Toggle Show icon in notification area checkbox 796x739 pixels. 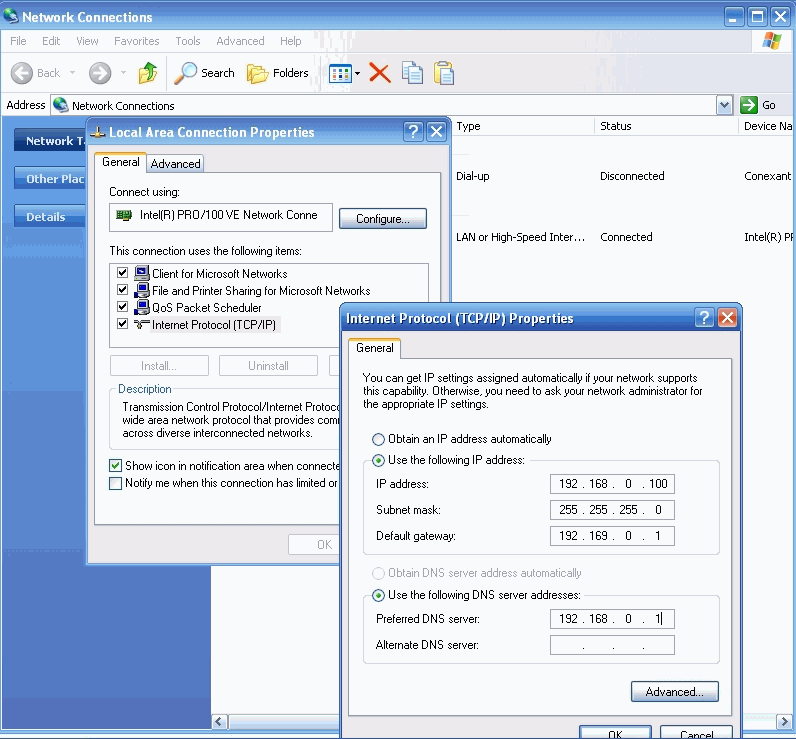(116, 466)
